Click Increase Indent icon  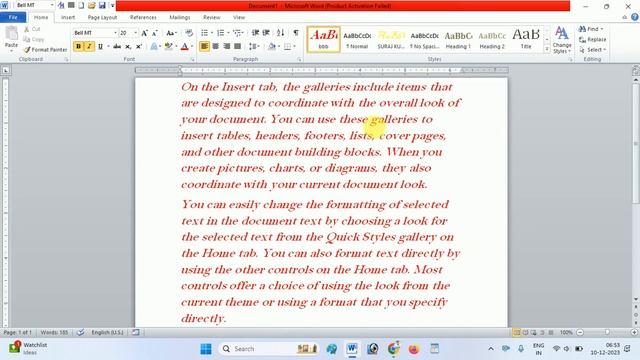click(266, 33)
